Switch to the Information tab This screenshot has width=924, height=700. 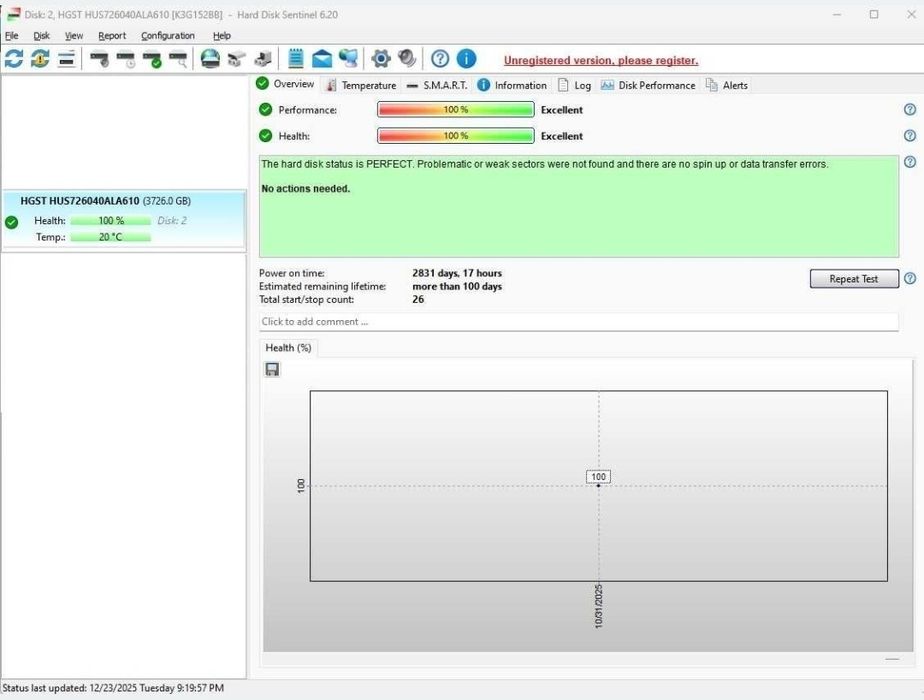(512, 85)
